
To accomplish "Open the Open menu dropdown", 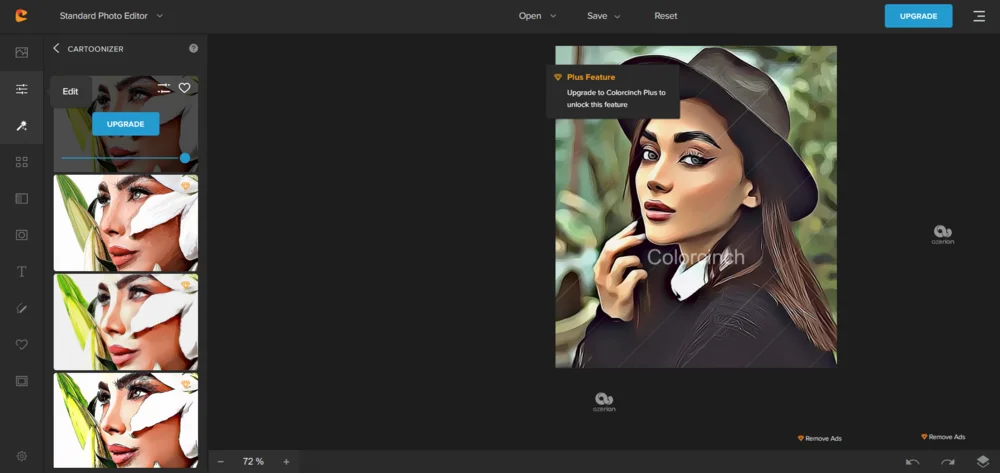I will 537,16.
